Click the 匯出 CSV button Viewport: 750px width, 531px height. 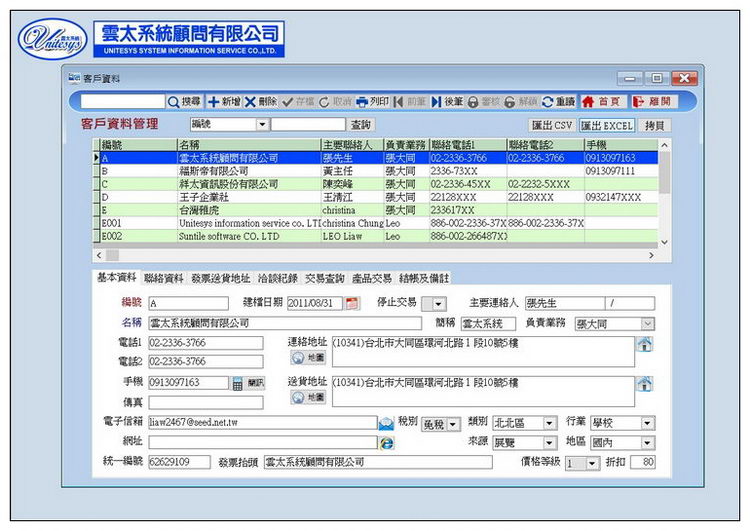pos(552,125)
